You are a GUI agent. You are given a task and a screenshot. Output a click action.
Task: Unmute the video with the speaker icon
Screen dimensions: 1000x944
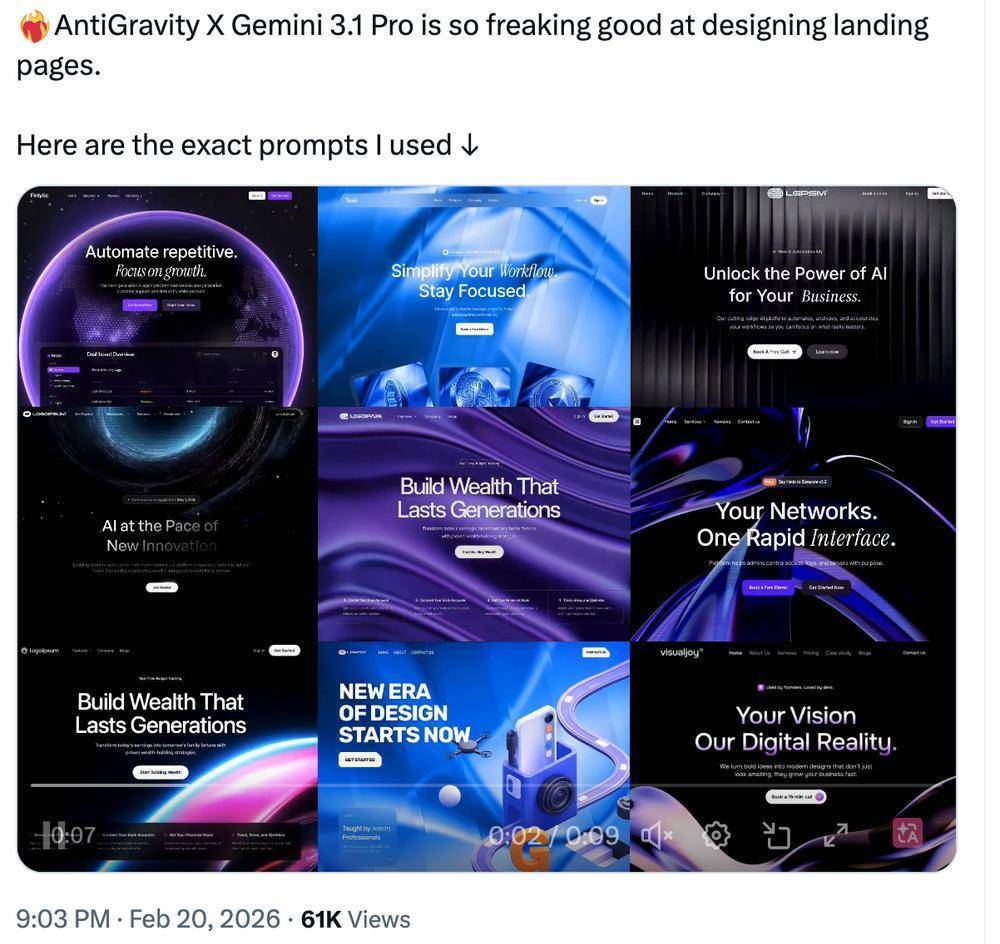click(656, 835)
